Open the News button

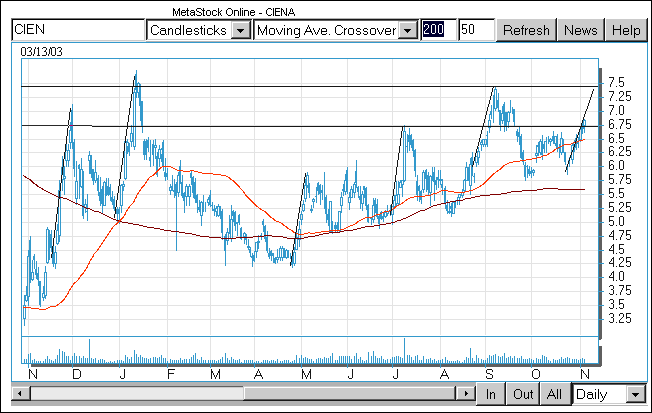(580, 30)
